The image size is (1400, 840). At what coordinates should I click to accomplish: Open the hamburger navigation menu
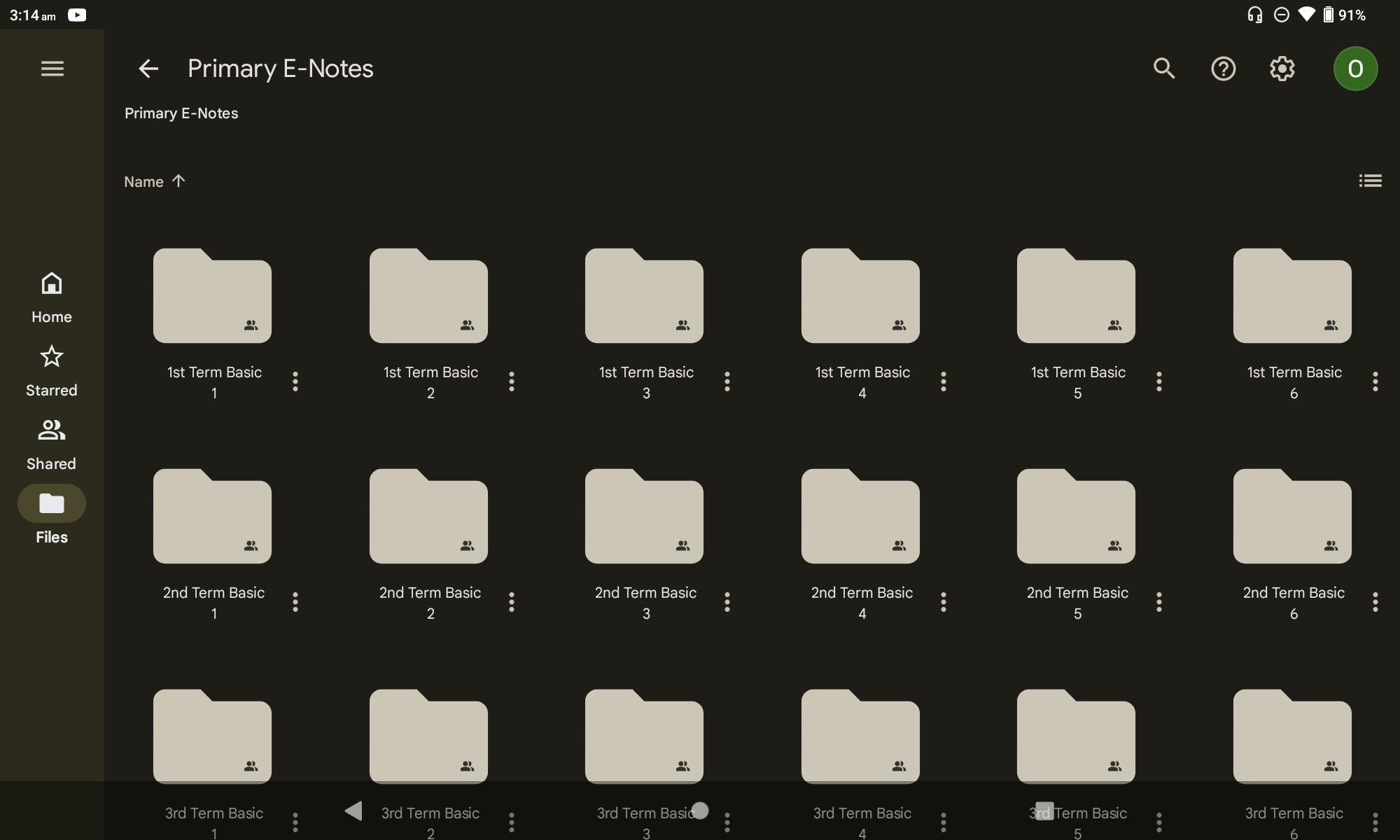[x=52, y=69]
